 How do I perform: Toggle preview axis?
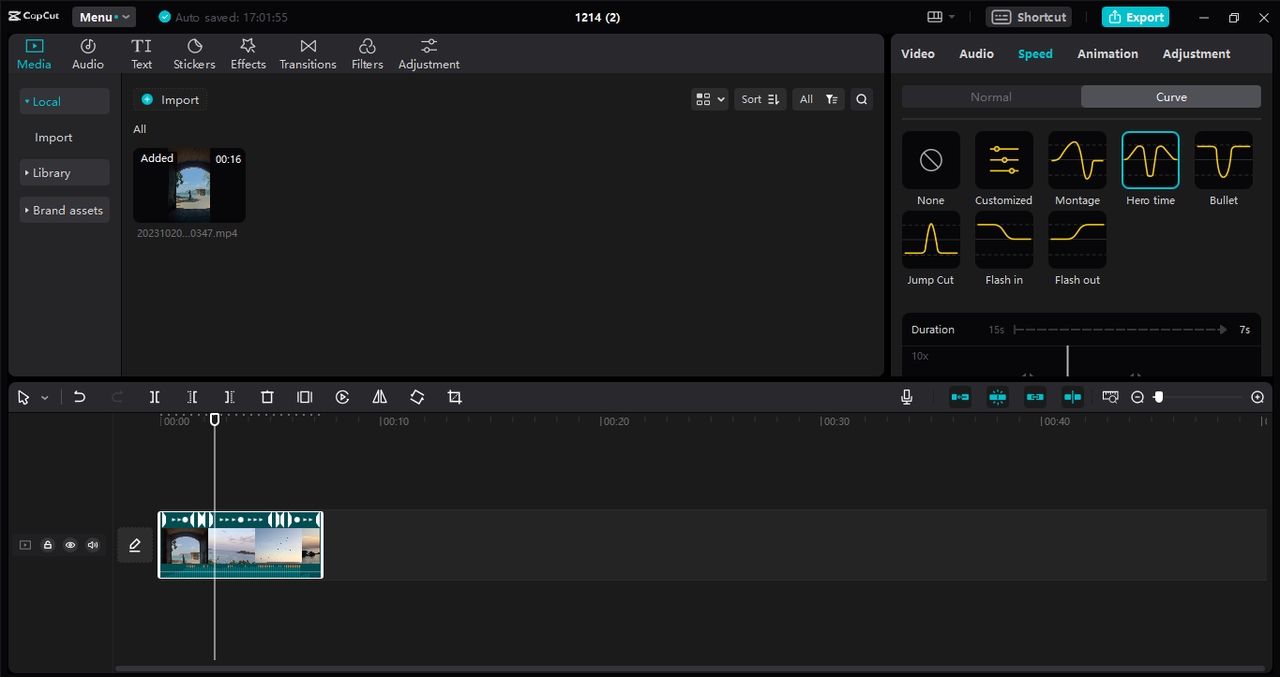tap(1073, 397)
